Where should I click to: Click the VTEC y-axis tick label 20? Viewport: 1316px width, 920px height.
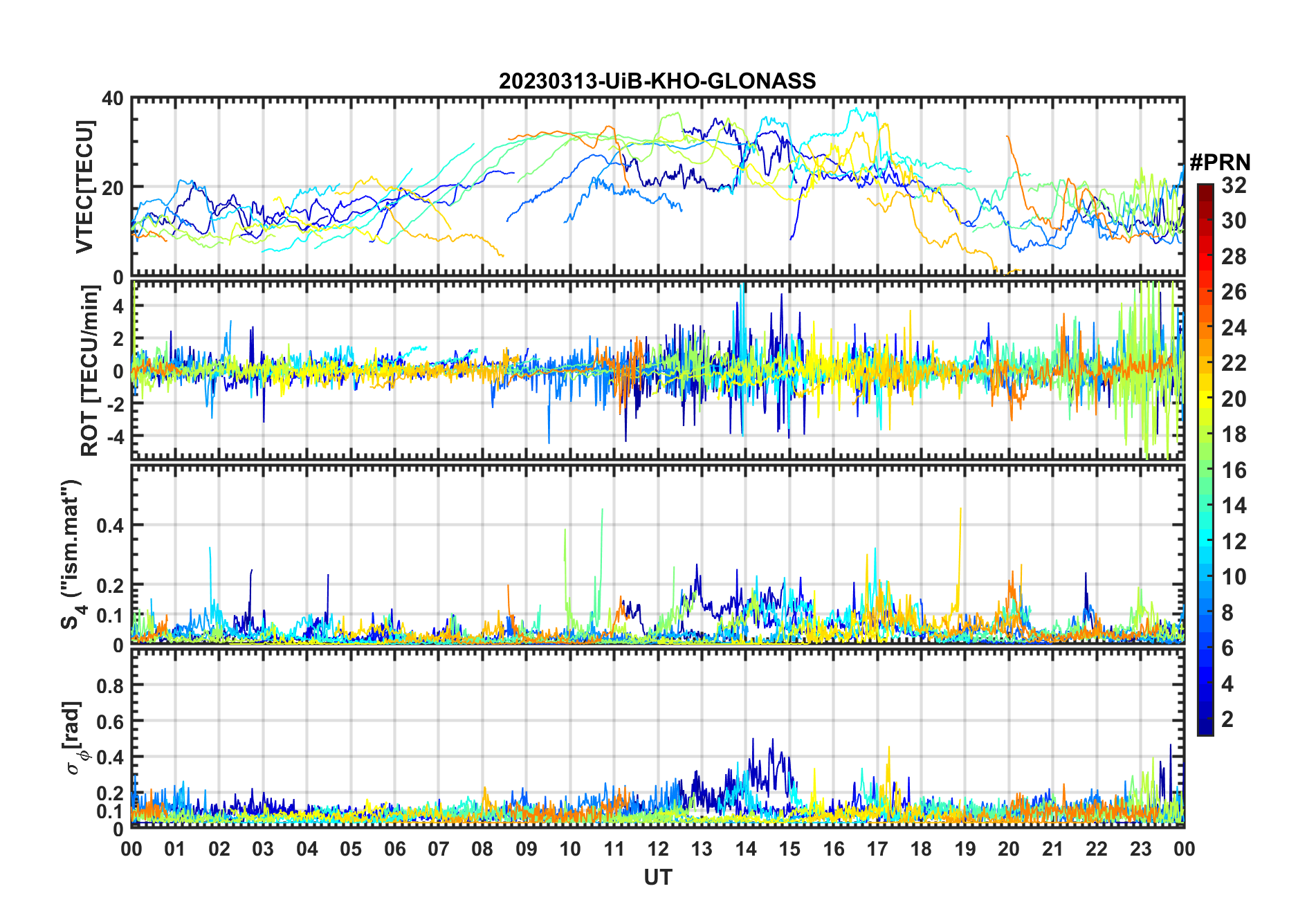(113, 187)
